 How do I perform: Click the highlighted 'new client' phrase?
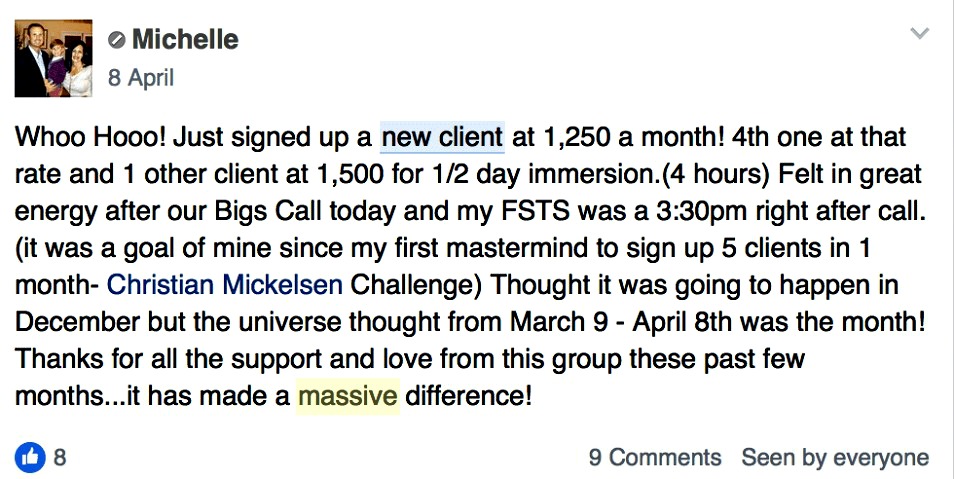pyautogui.click(x=442, y=137)
